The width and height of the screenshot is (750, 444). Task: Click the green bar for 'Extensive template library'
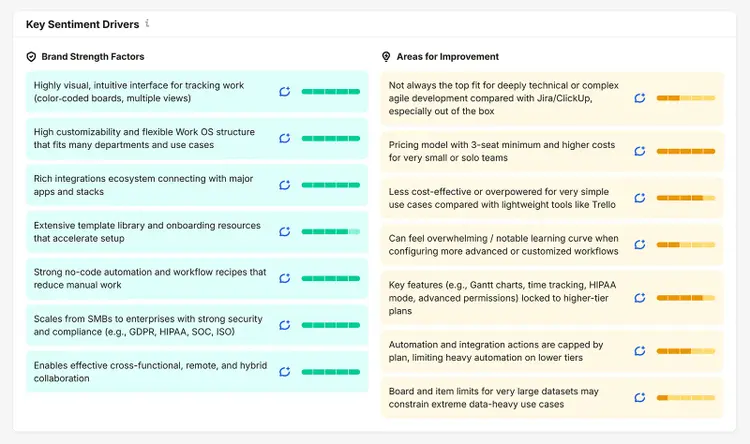pos(331,232)
